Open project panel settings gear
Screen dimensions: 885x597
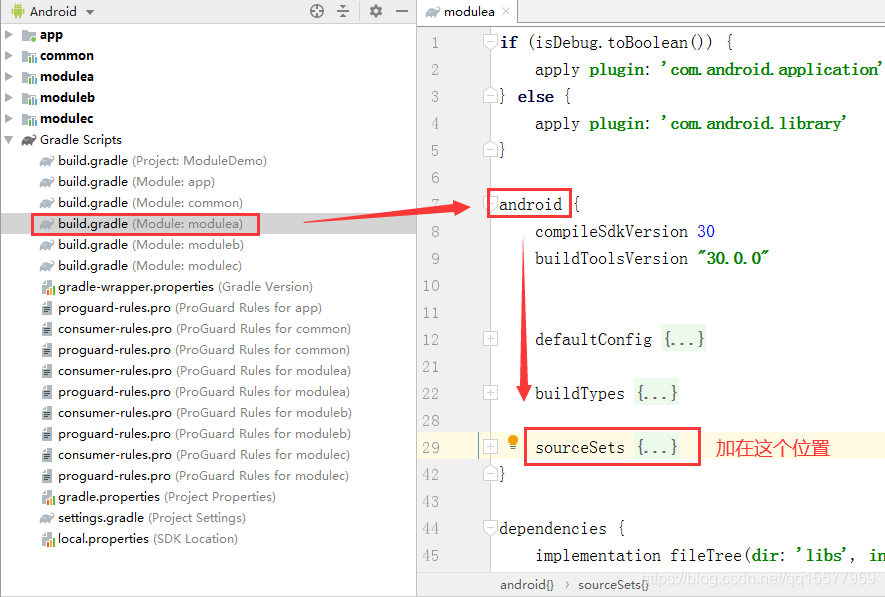[376, 11]
